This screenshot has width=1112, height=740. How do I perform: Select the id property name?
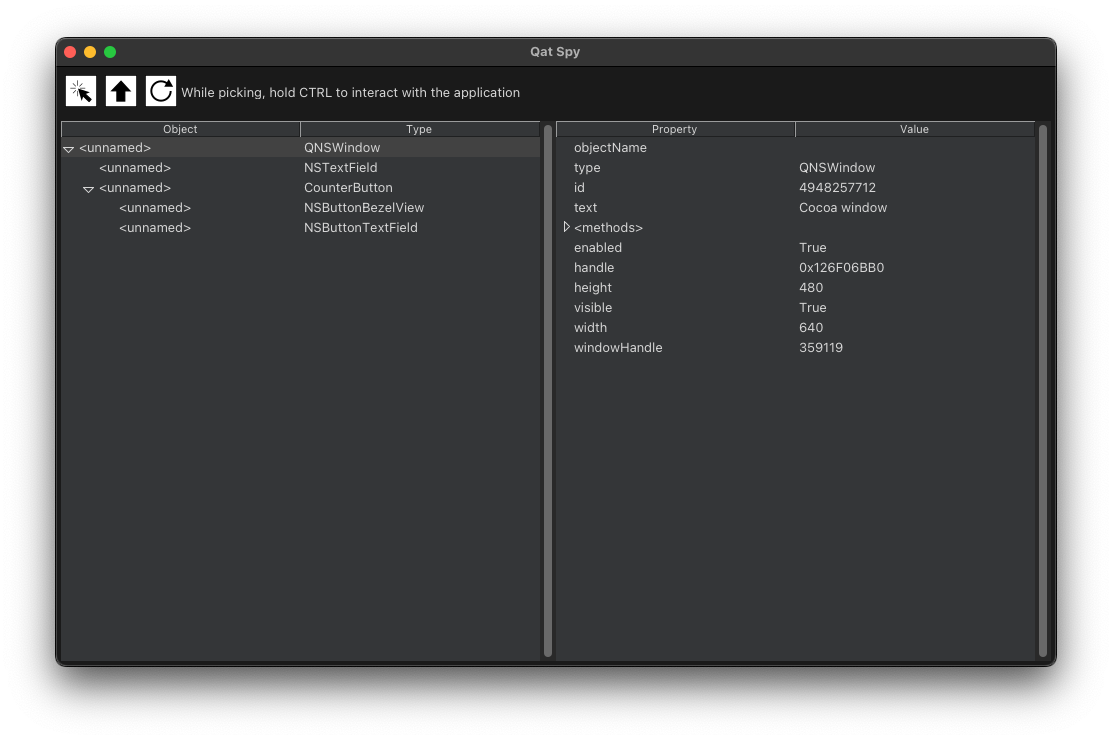tap(579, 187)
